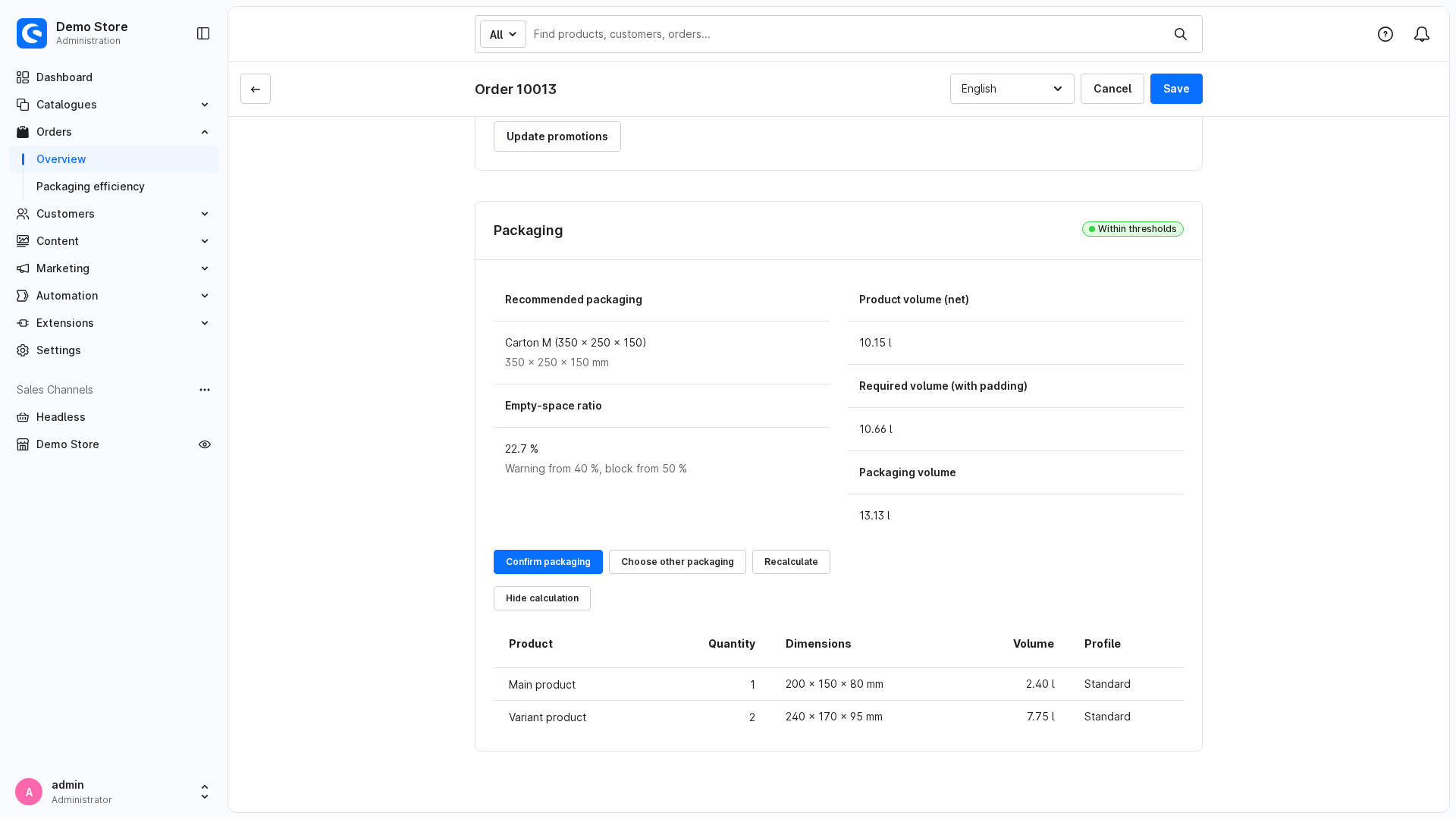Select Overview under Orders

coord(114,159)
